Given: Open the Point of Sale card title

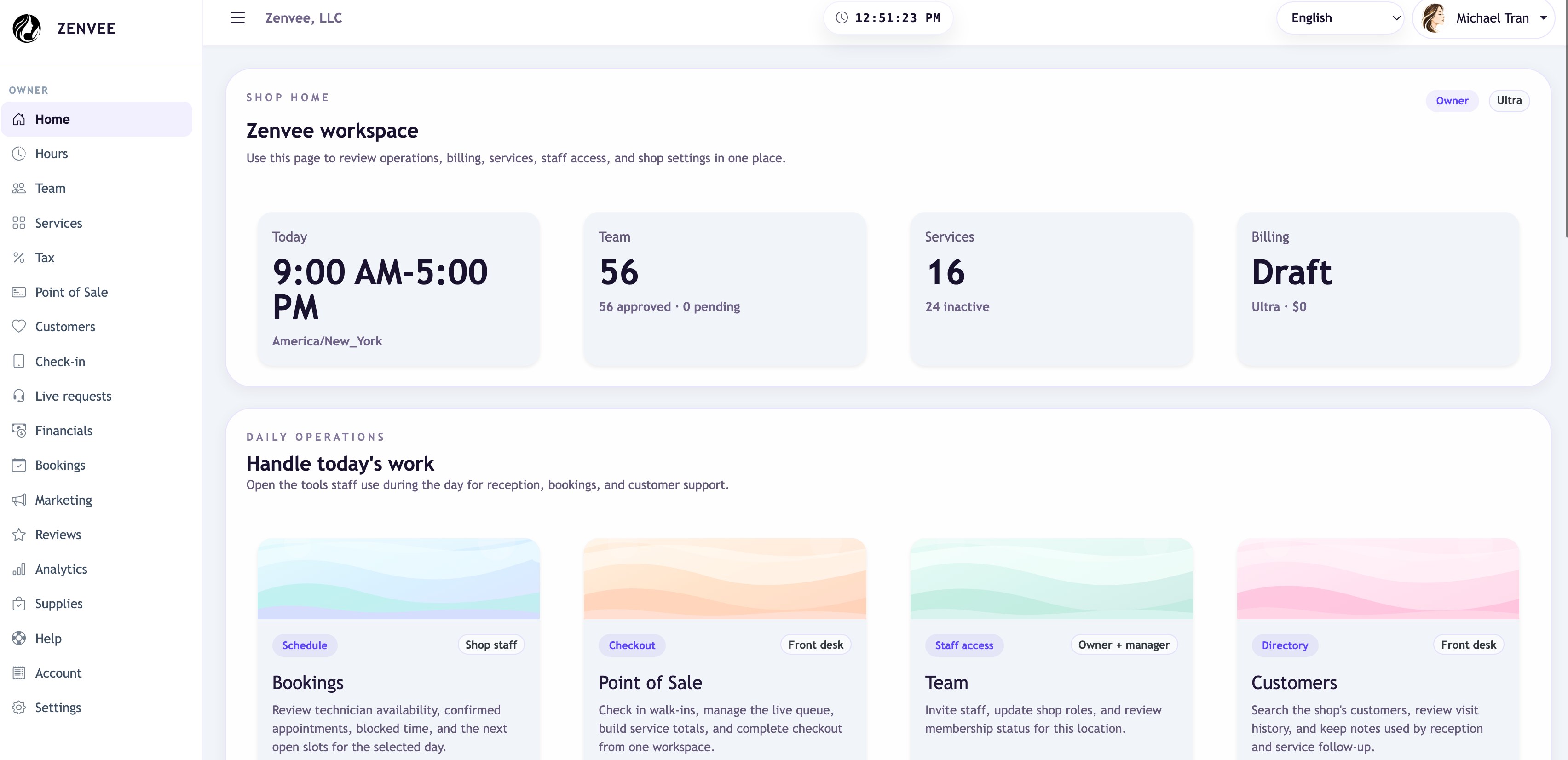Looking at the screenshot, I should (x=650, y=683).
